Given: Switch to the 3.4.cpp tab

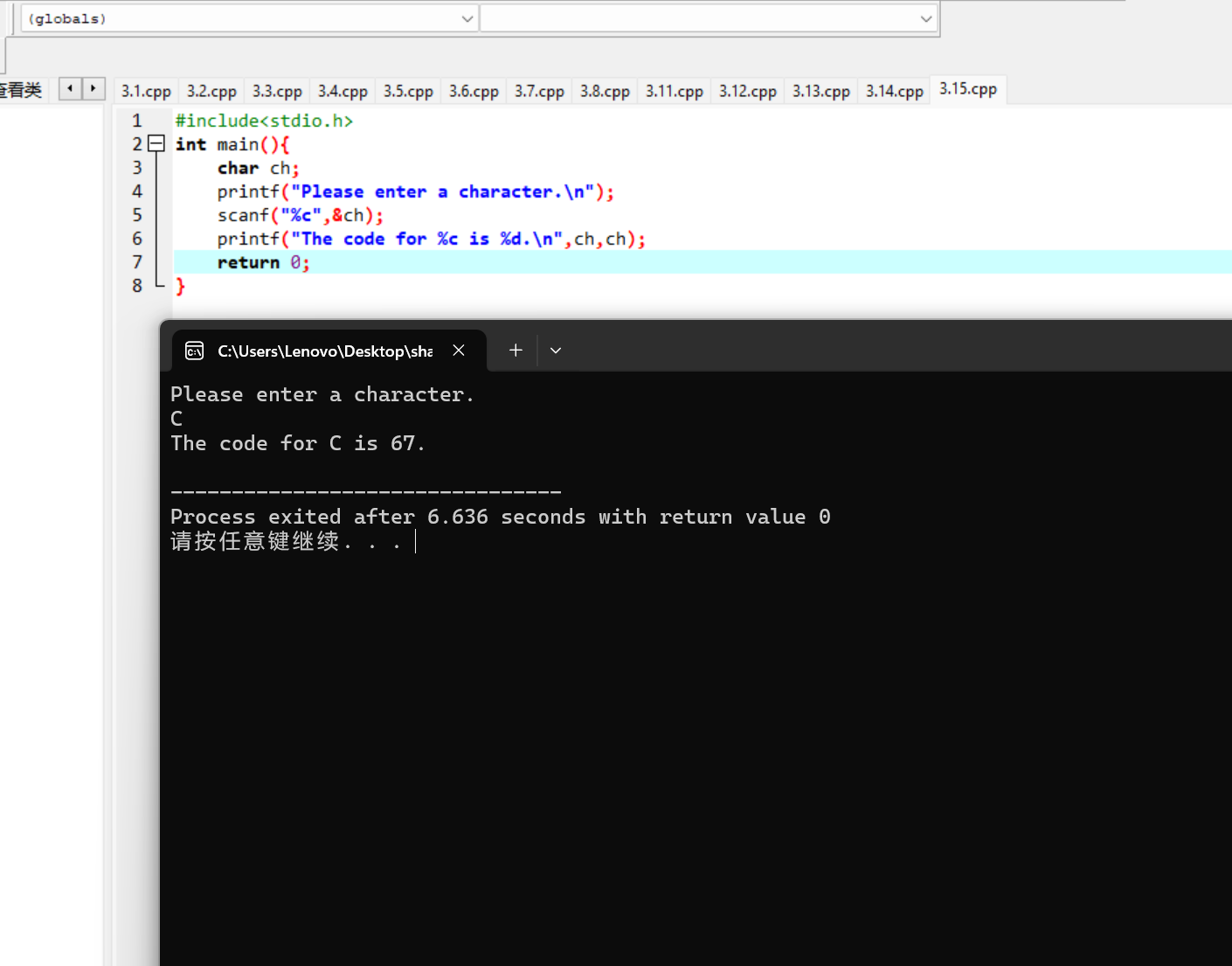Looking at the screenshot, I should click(343, 91).
